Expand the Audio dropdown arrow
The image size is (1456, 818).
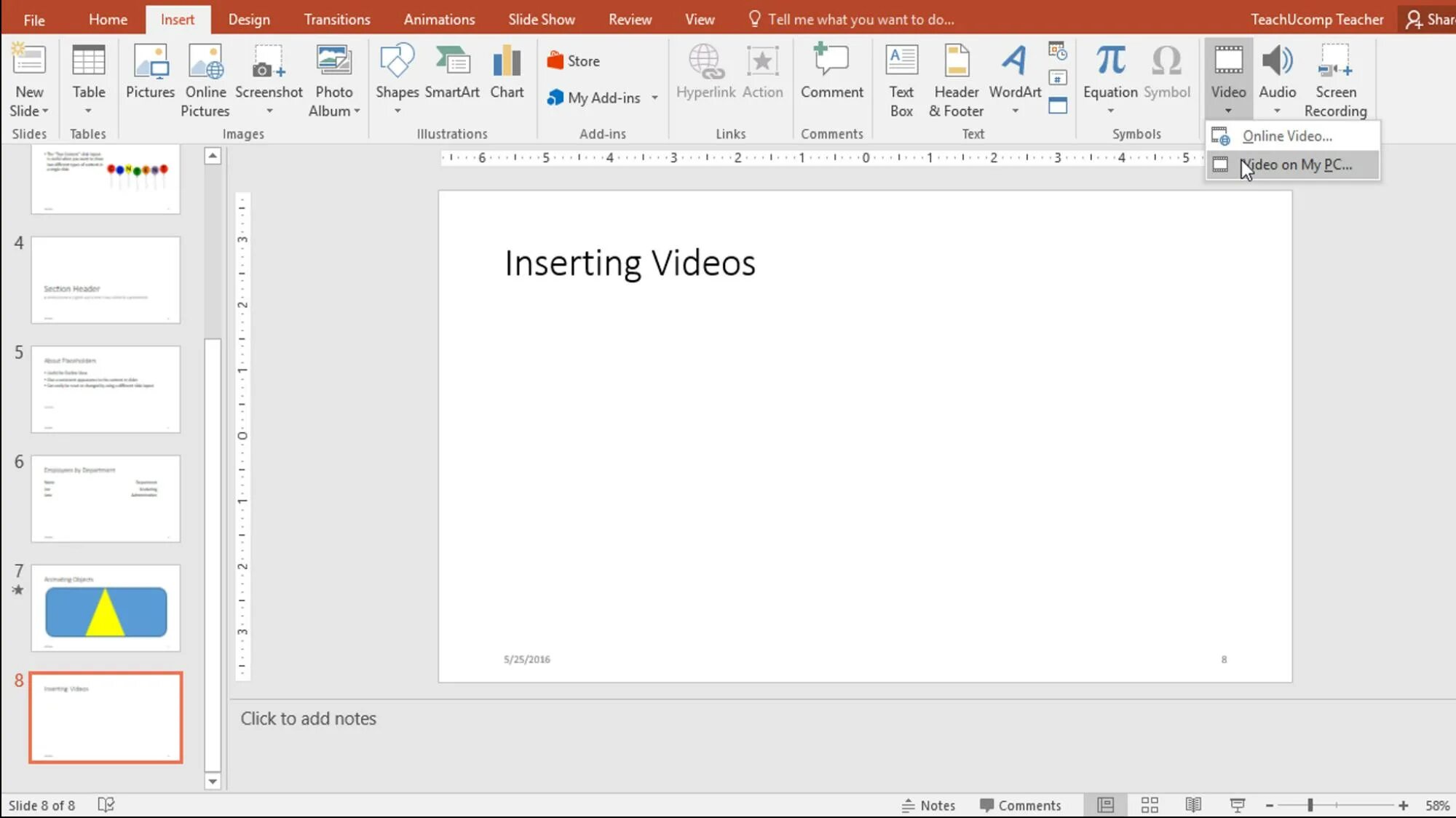pyautogui.click(x=1277, y=111)
